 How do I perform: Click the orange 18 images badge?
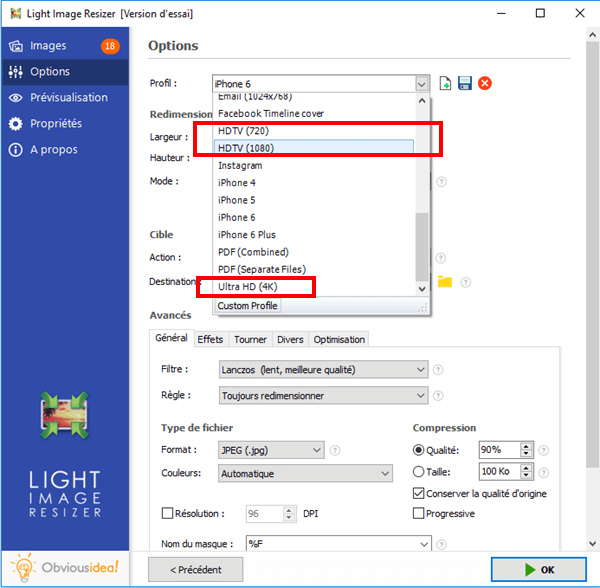pyautogui.click(x=110, y=46)
